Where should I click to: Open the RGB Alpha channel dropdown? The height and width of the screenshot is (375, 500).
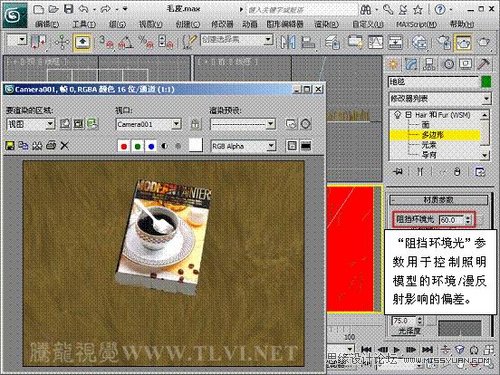(x=244, y=146)
